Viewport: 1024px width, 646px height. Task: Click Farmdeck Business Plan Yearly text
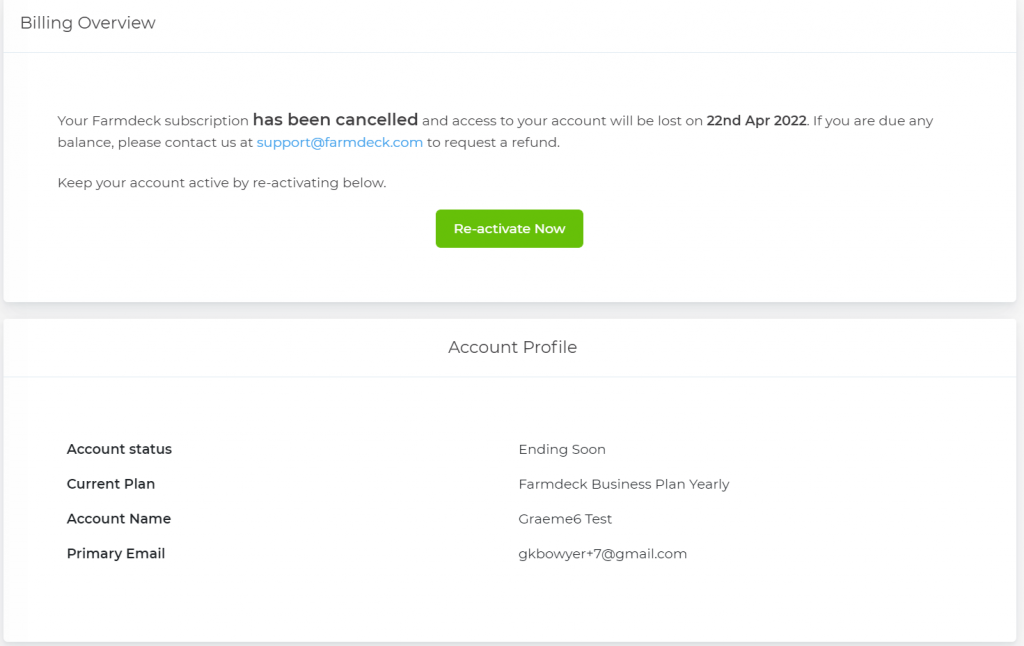coord(624,485)
